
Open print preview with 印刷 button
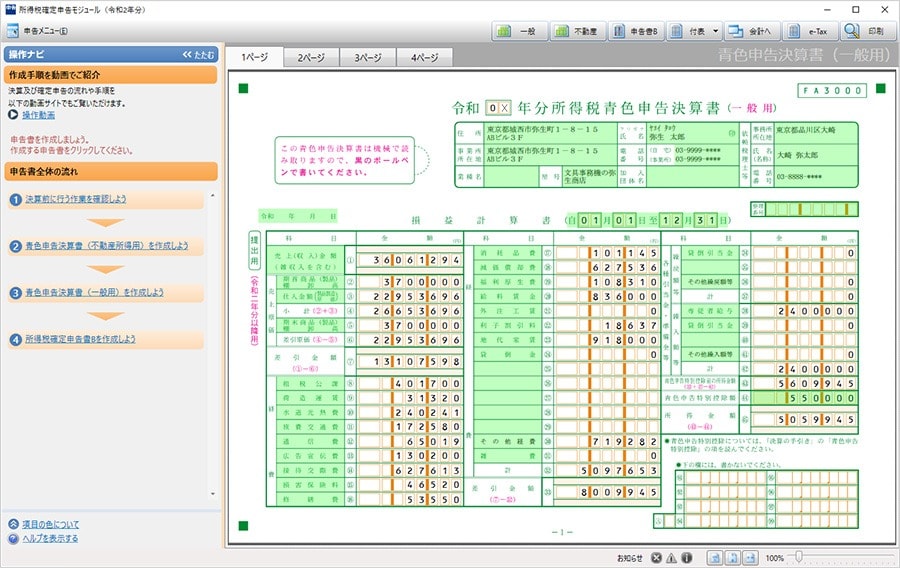(x=867, y=31)
